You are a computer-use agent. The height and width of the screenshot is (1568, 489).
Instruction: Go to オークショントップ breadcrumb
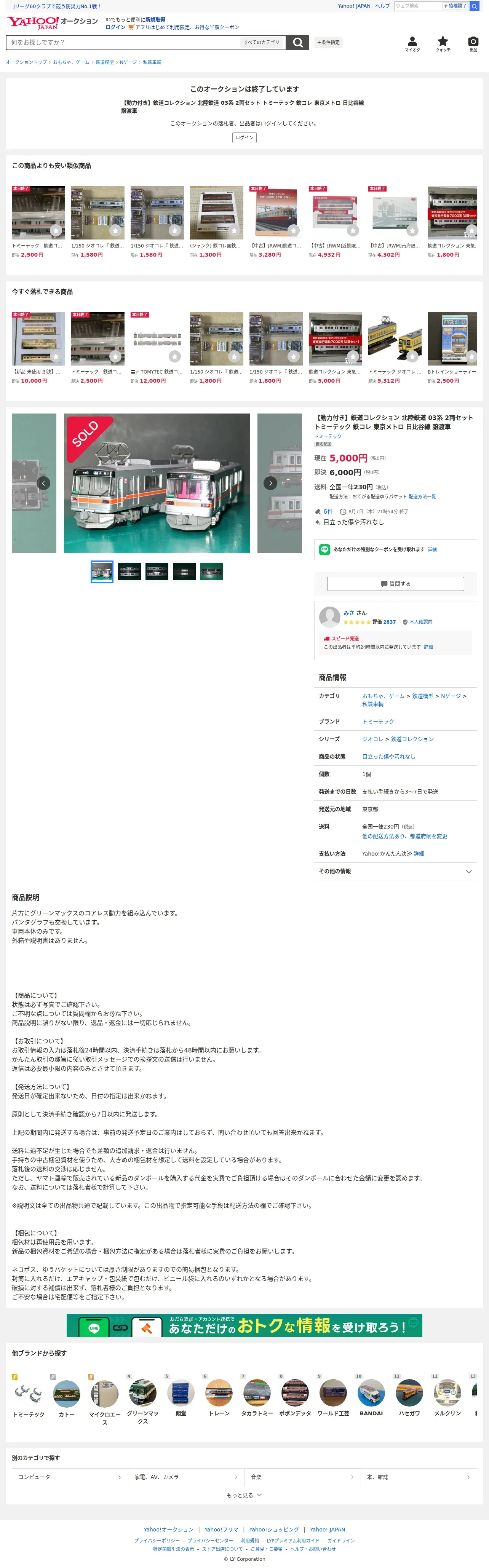[x=26, y=62]
